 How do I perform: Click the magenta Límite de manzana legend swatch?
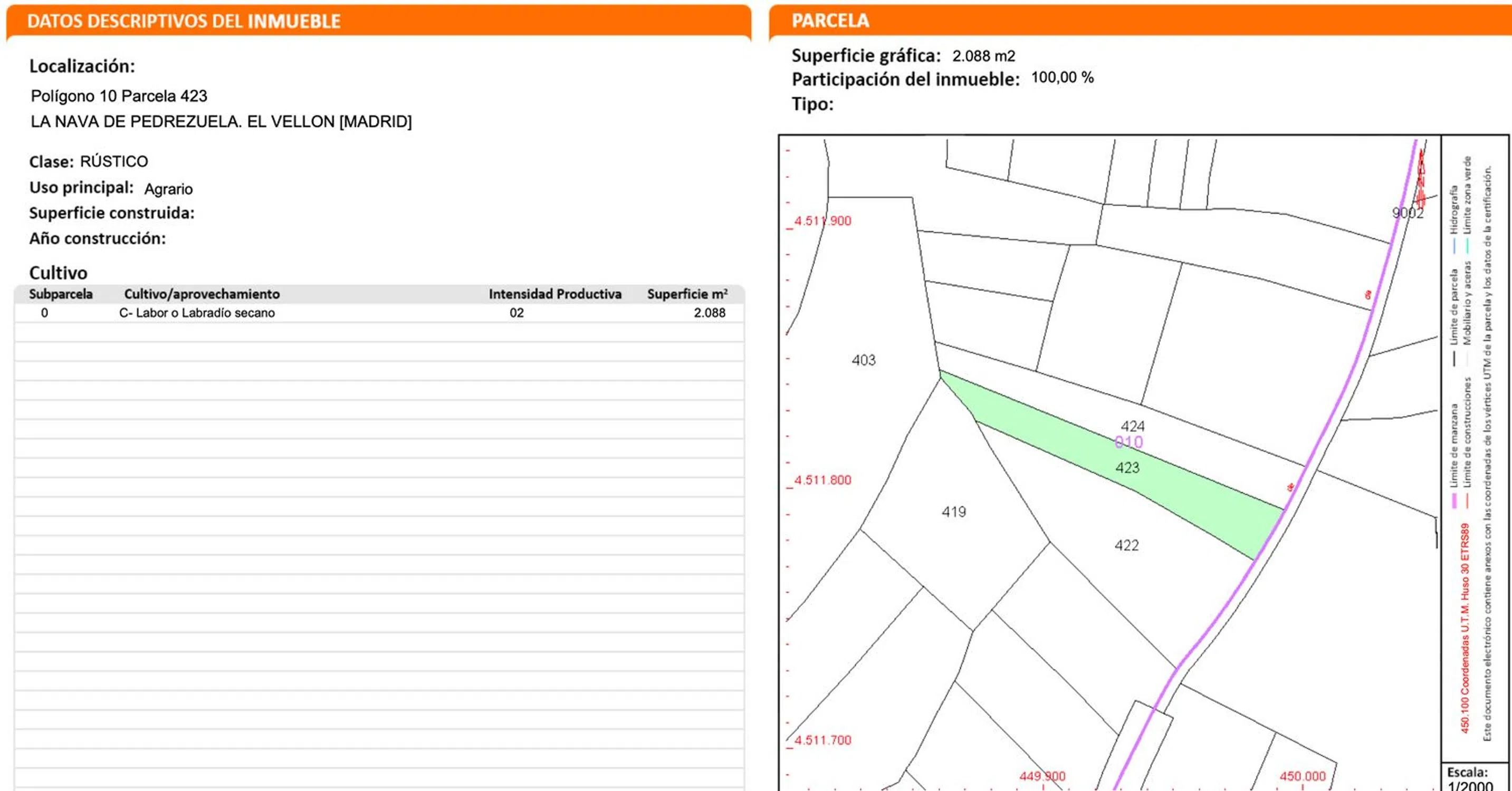pyautogui.click(x=1454, y=500)
